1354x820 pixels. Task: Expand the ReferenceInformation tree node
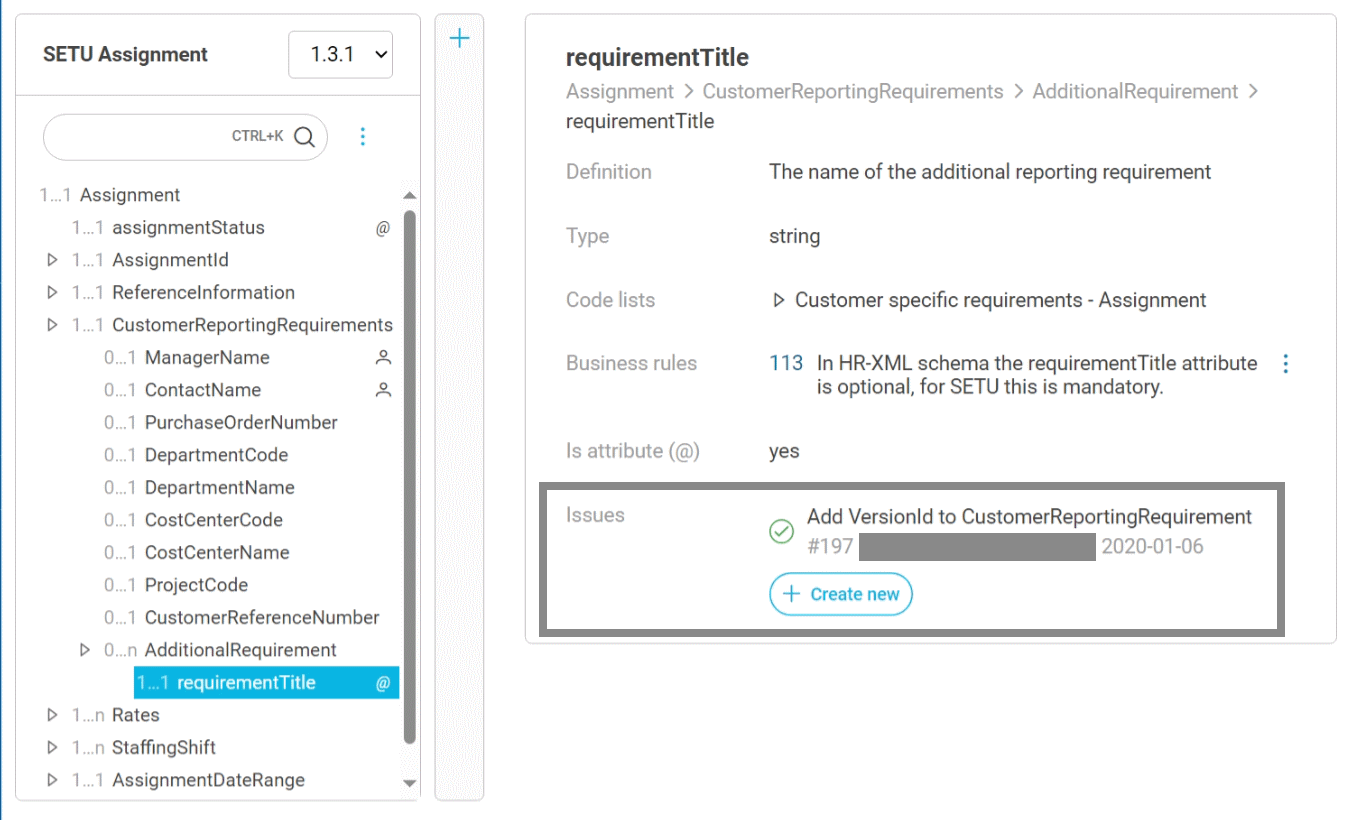(53, 293)
